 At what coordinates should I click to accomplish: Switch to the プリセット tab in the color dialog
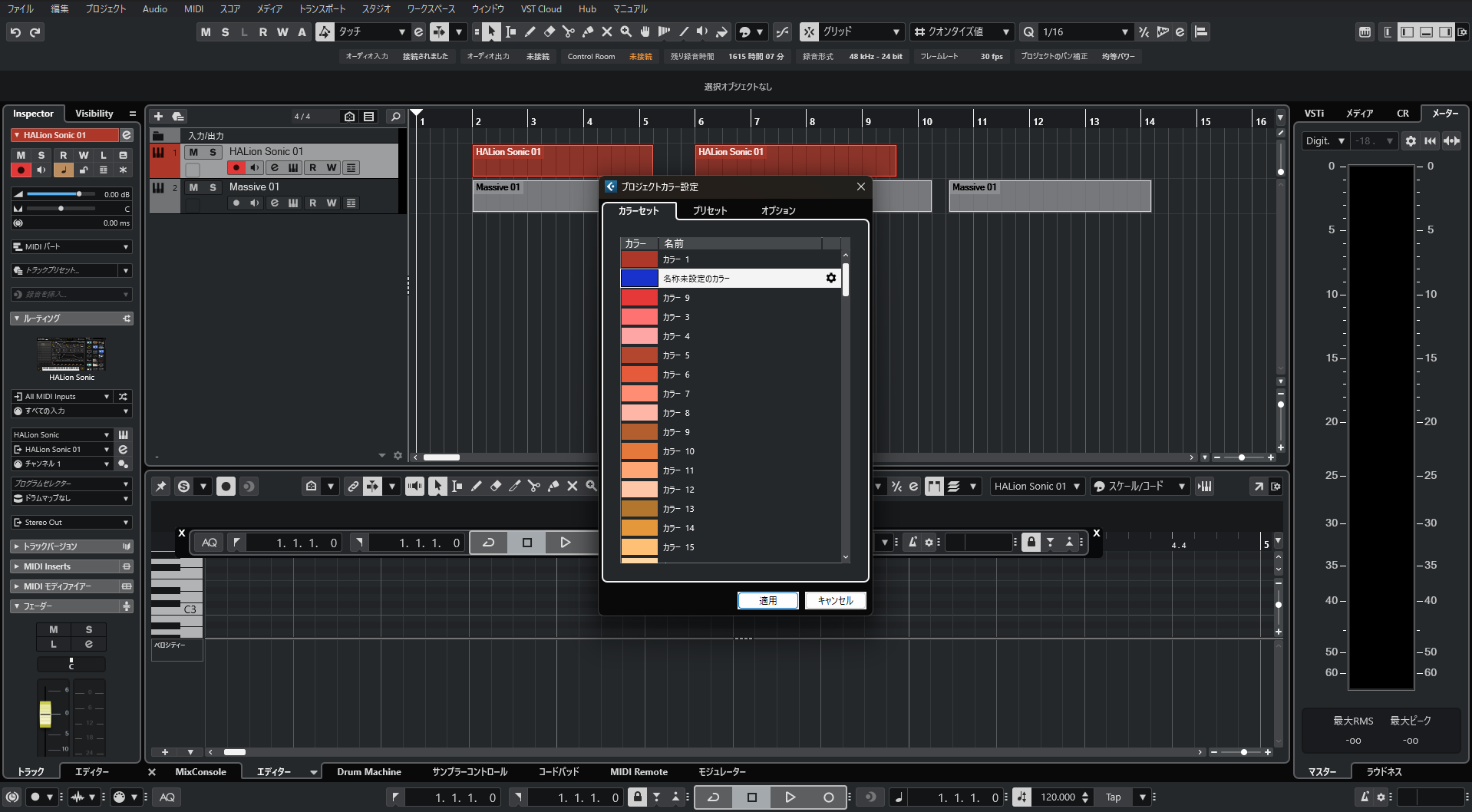pos(710,210)
